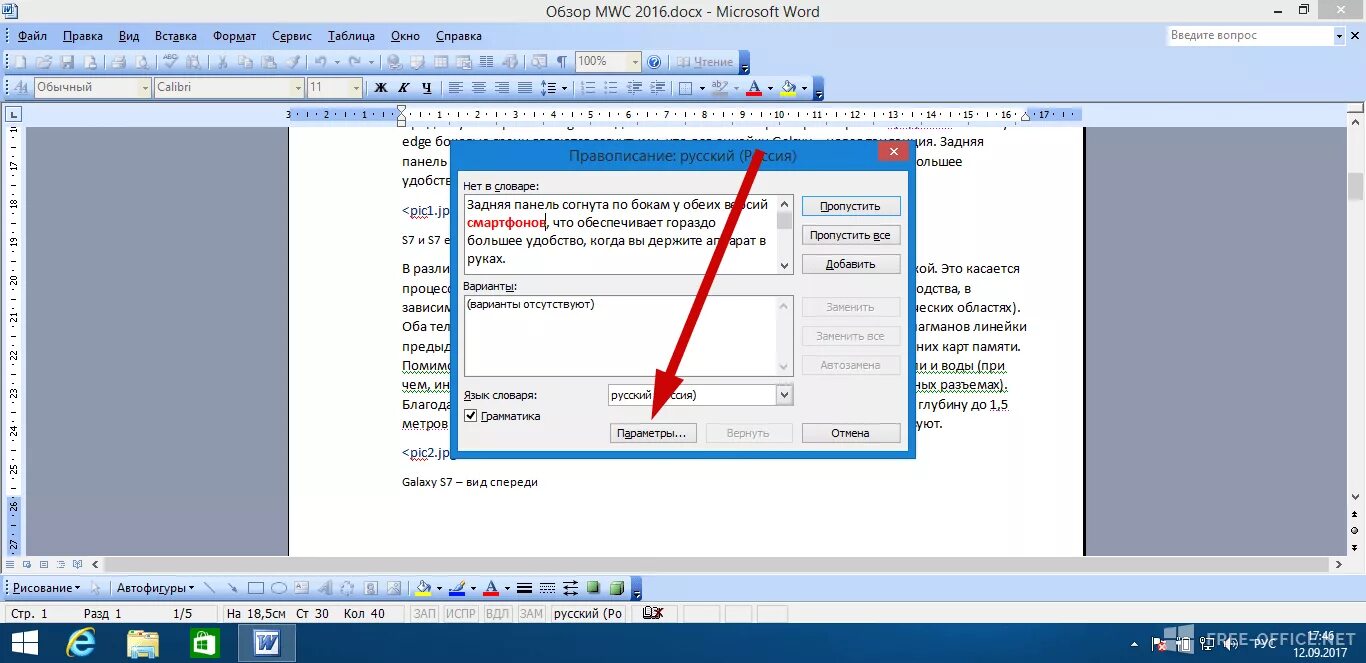The width and height of the screenshot is (1366, 663).
Task: Click the italic К icon
Action: click(404, 87)
